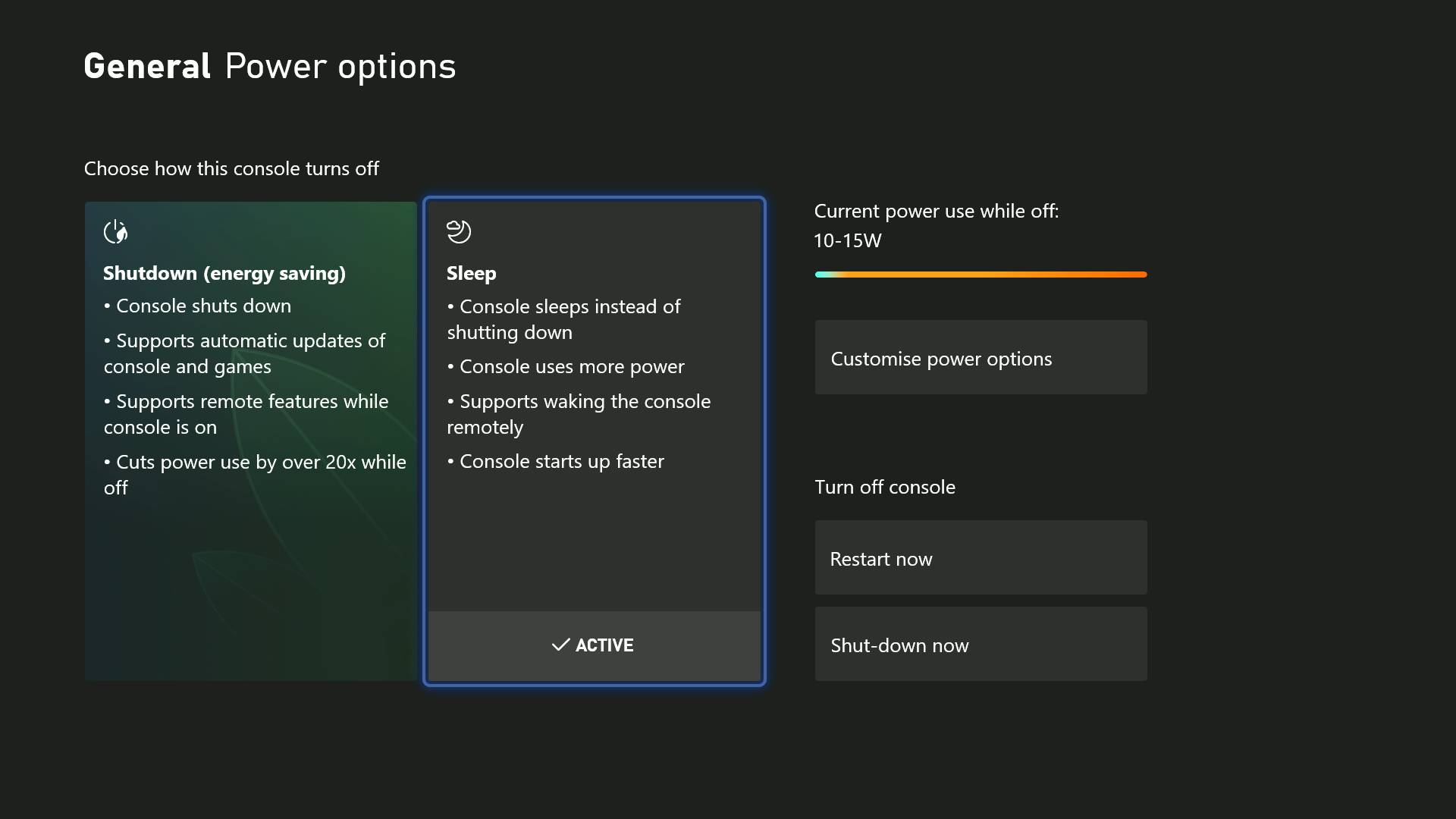
Task: Open Customise power options
Action: 980,357
